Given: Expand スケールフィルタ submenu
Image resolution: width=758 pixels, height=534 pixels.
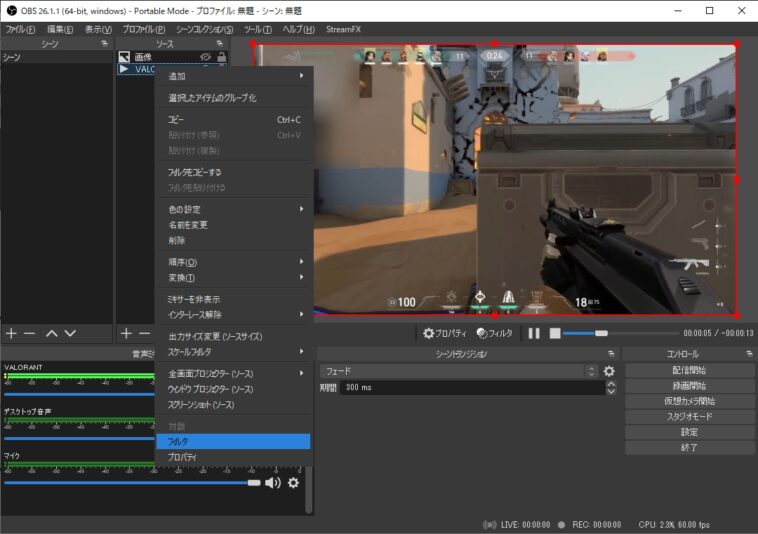Looking at the screenshot, I should [233, 352].
